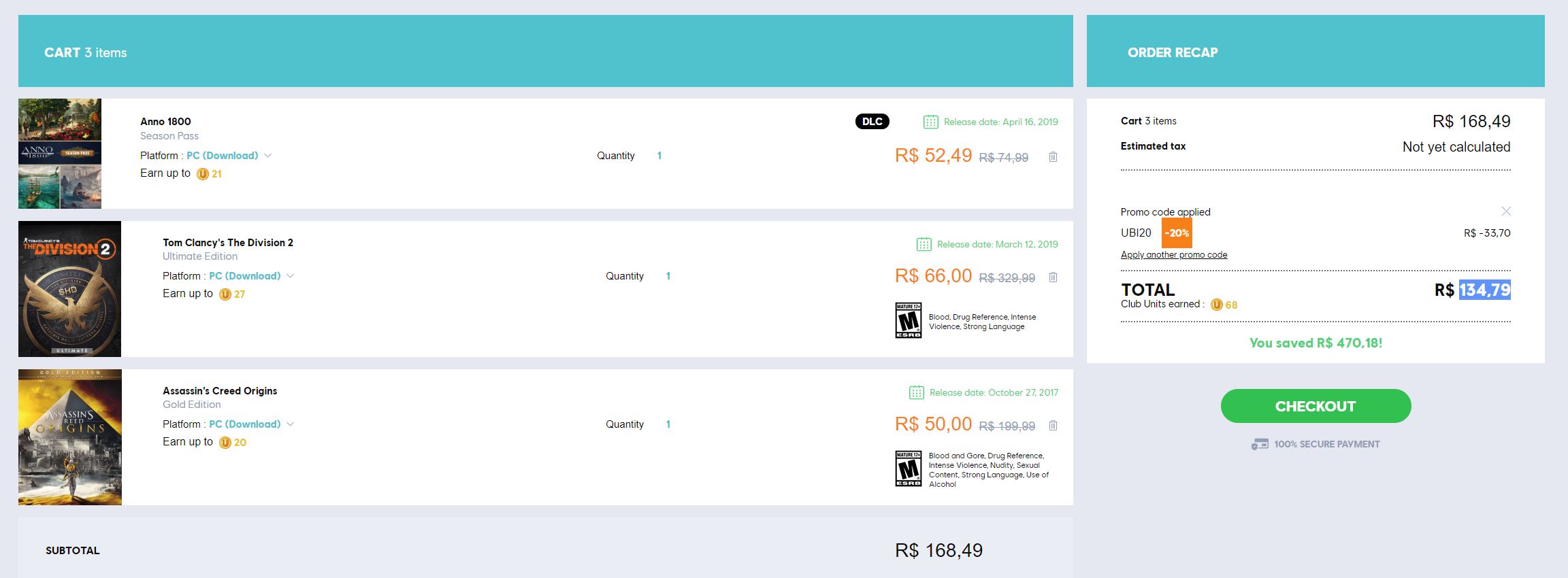Screen dimensions: 1568x578
Task: Expand Assassin's Creed Origins platform chevron
Action: pyautogui.click(x=290, y=424)
